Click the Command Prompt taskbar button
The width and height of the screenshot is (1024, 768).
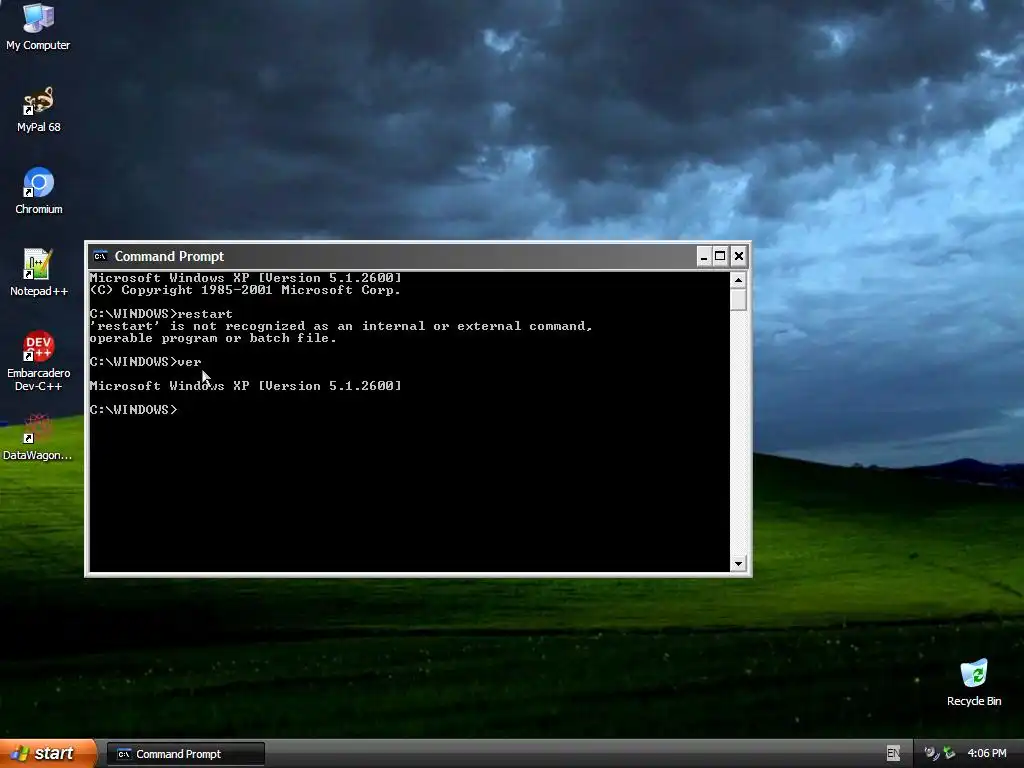(185, 754)
